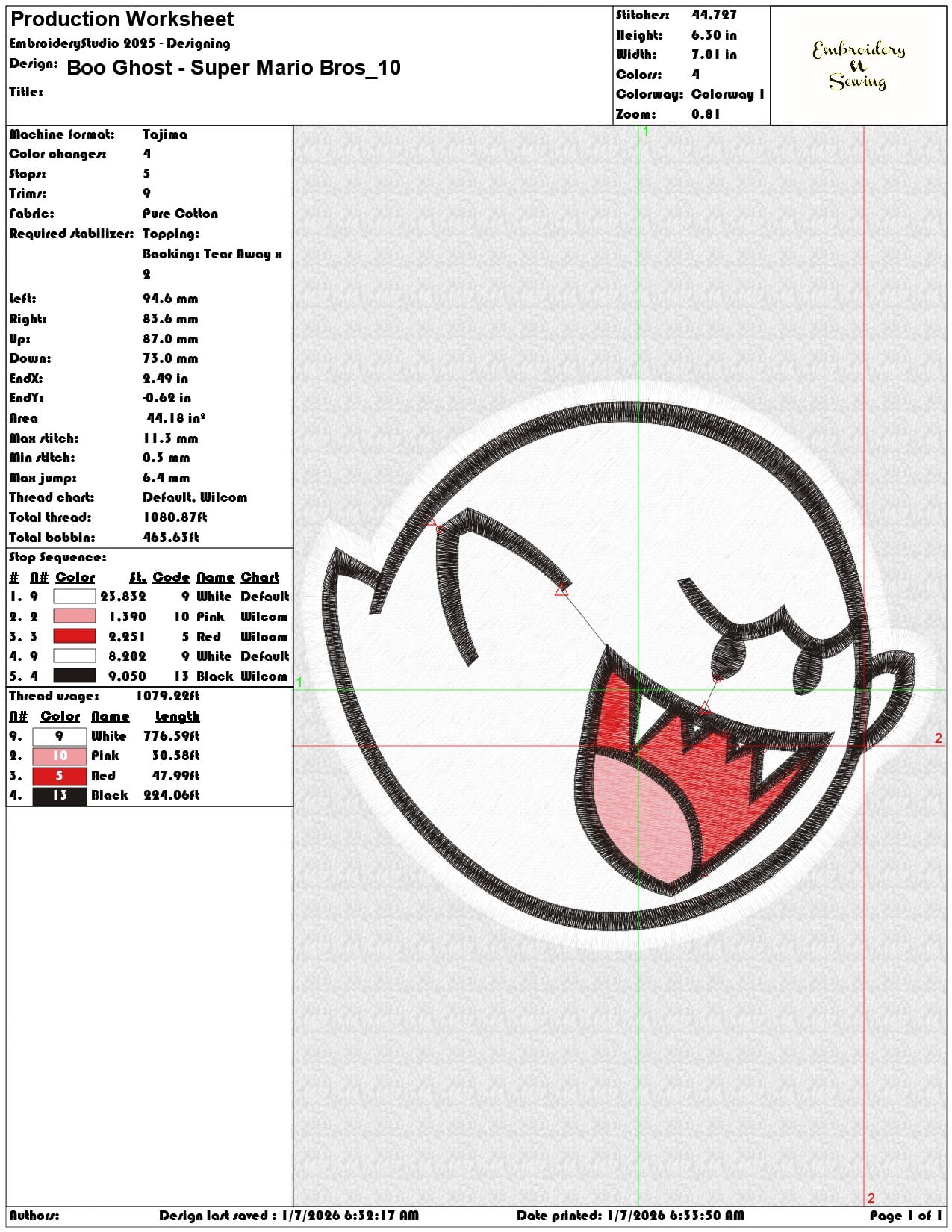Click the 'Chart' column header in stop sequence
Viewport: 952px width, 1232px height.
(x=260, y=577)
